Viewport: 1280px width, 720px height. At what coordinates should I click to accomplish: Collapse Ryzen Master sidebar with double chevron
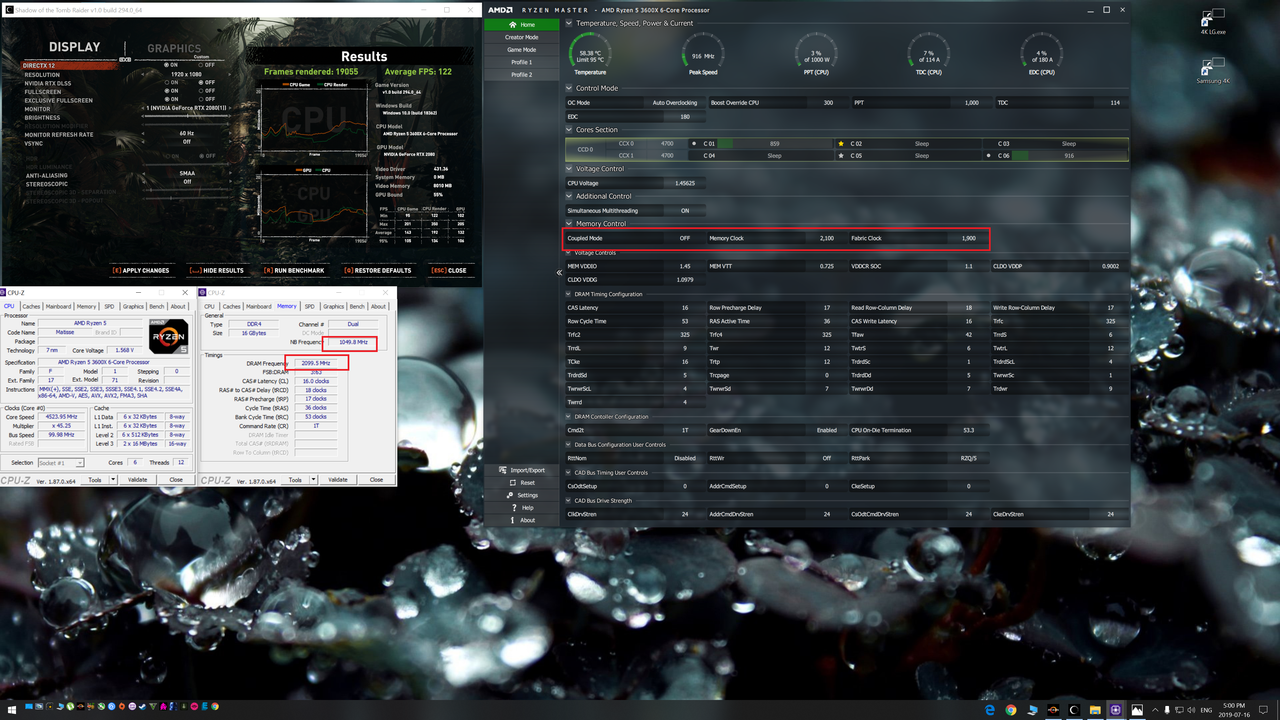click(x=560, y=272)
